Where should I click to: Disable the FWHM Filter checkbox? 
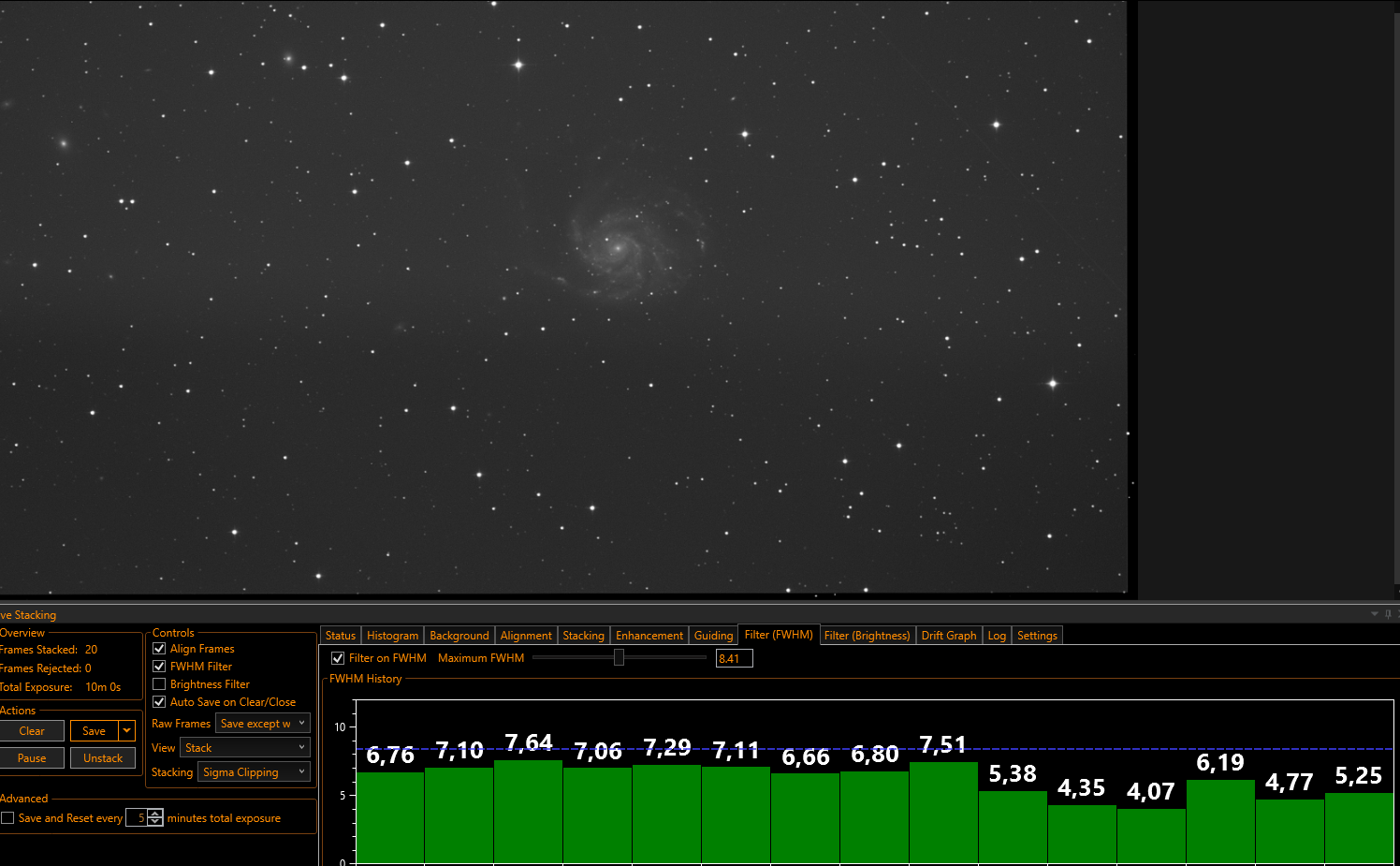[159, 666]
